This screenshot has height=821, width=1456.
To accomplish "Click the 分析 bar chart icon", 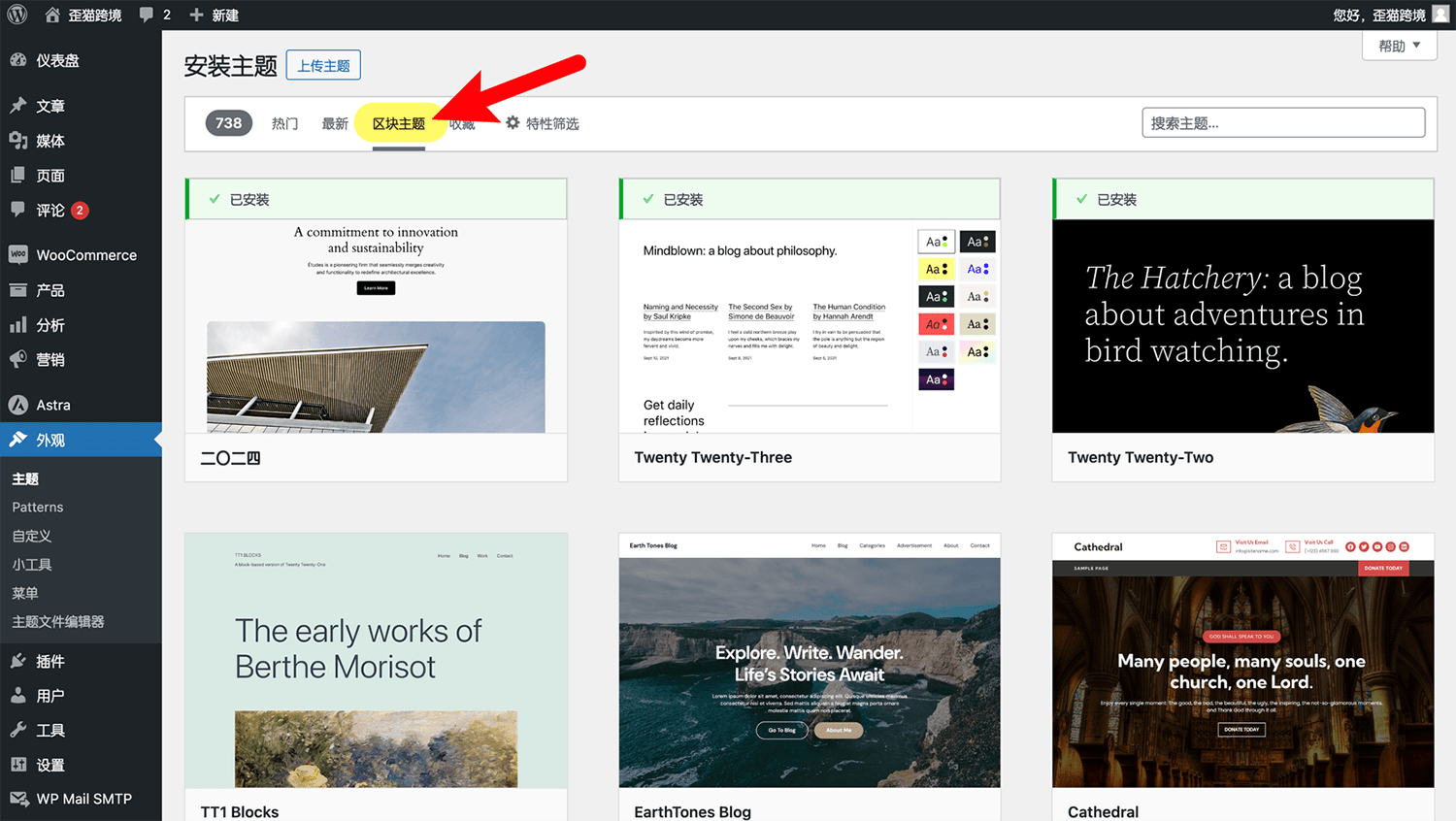I will click(x=18, y=325).
